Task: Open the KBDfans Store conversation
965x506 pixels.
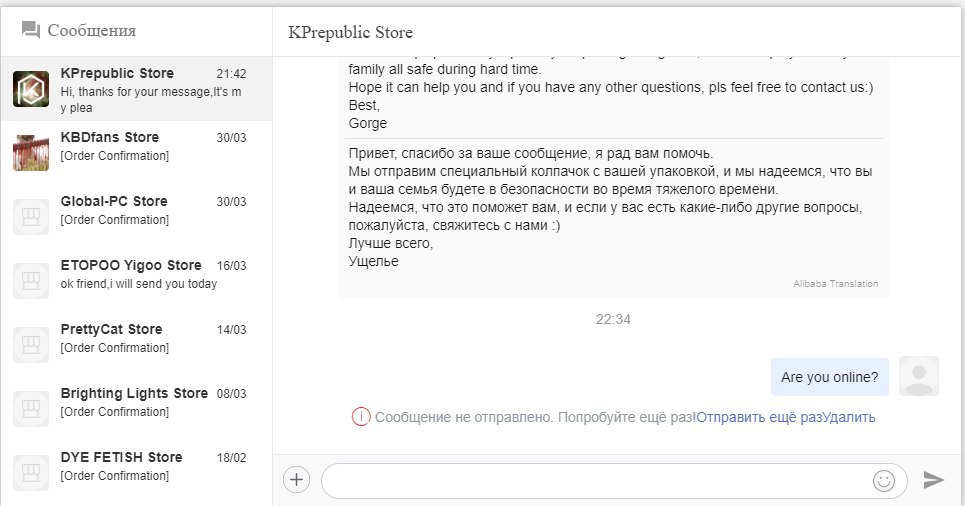Action: click(x=136, y=153)
